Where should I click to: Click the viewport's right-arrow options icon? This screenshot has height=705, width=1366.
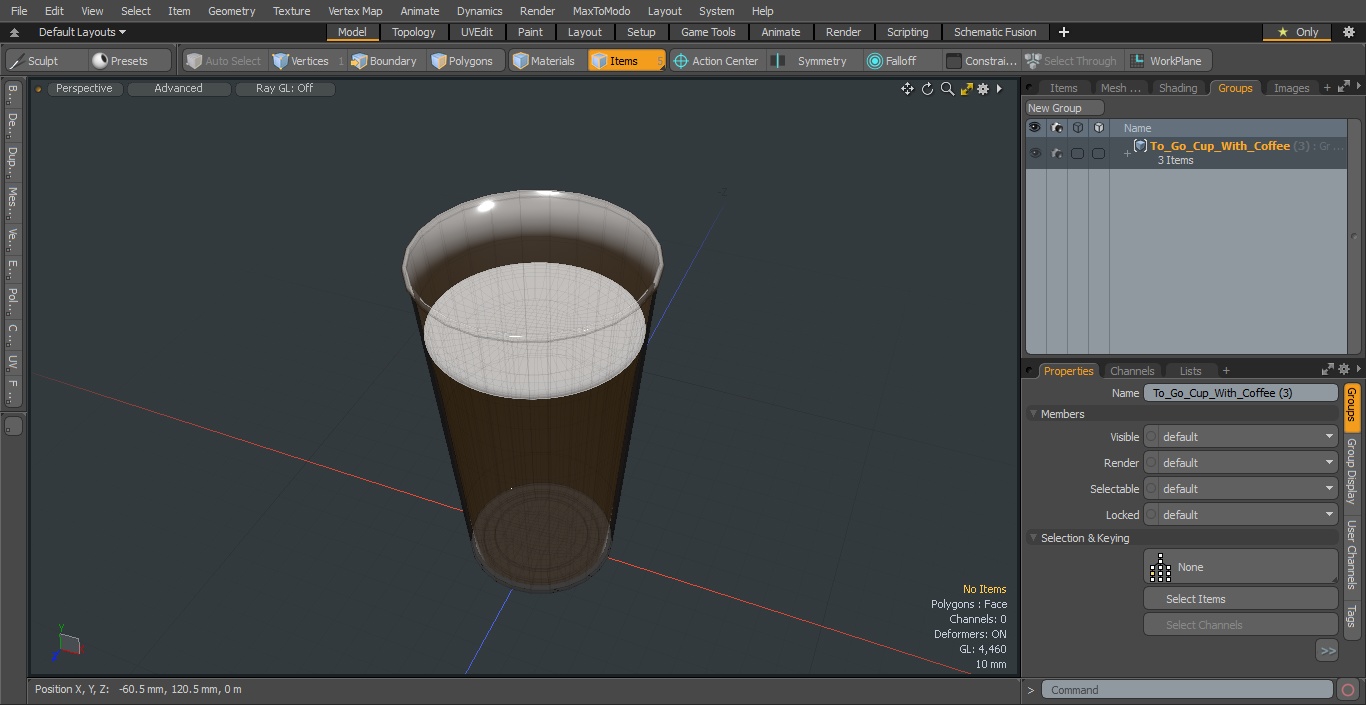tap(999, 89)
